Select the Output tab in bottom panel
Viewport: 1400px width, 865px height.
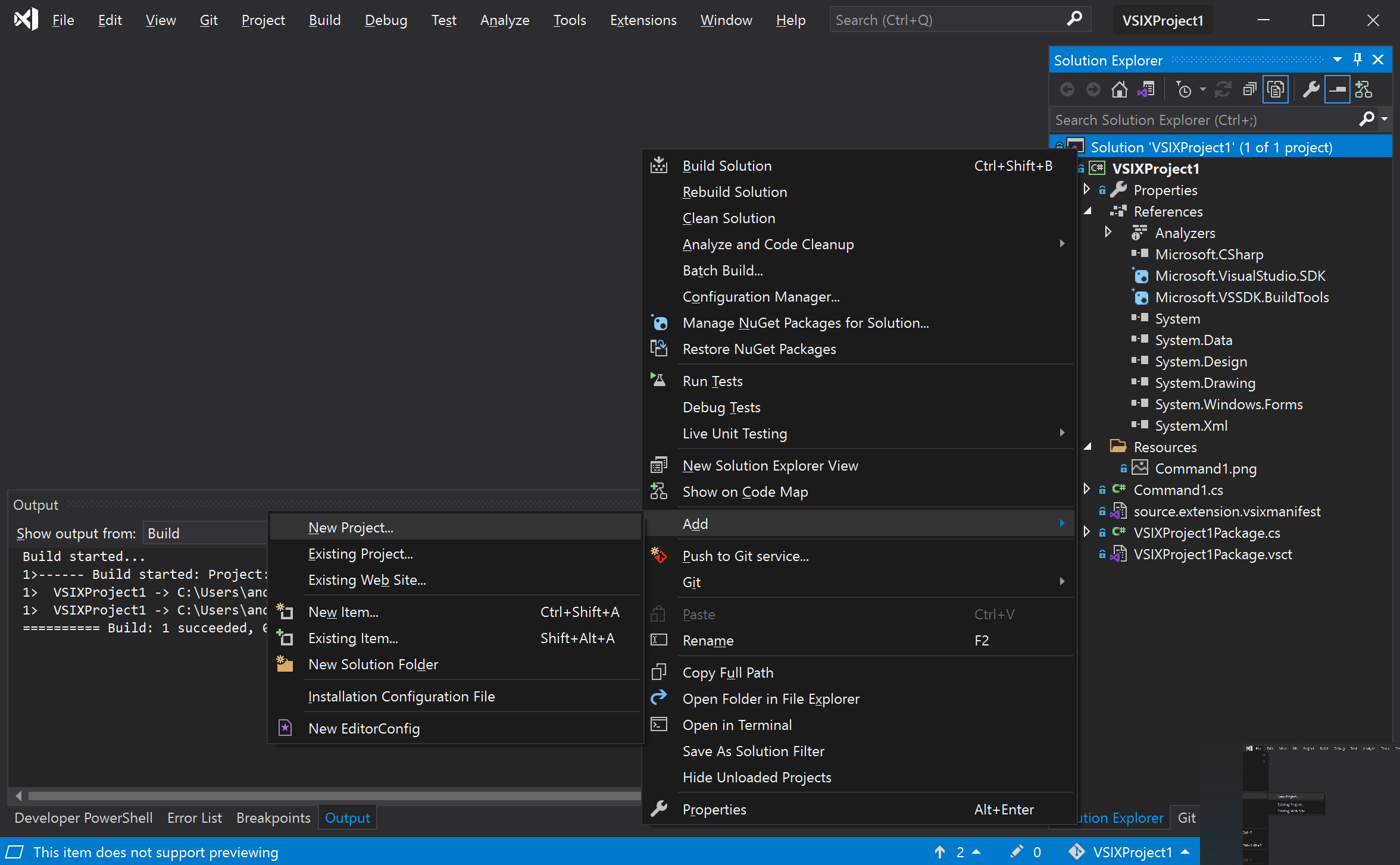point(348,818)
